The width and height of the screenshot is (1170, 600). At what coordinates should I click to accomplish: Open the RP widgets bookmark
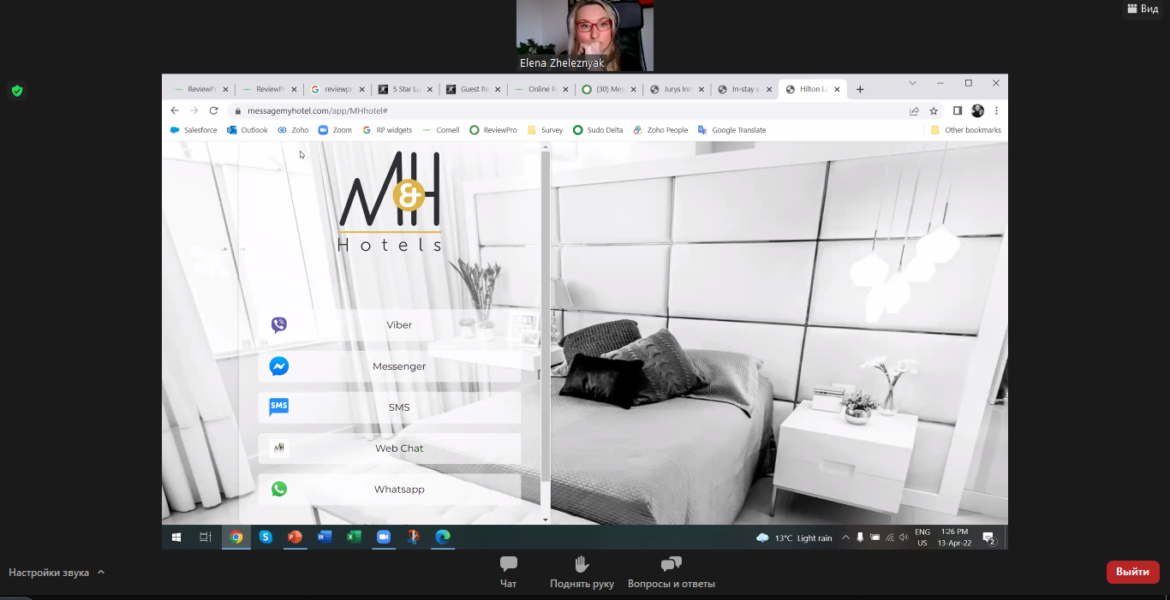pos(387,130)
